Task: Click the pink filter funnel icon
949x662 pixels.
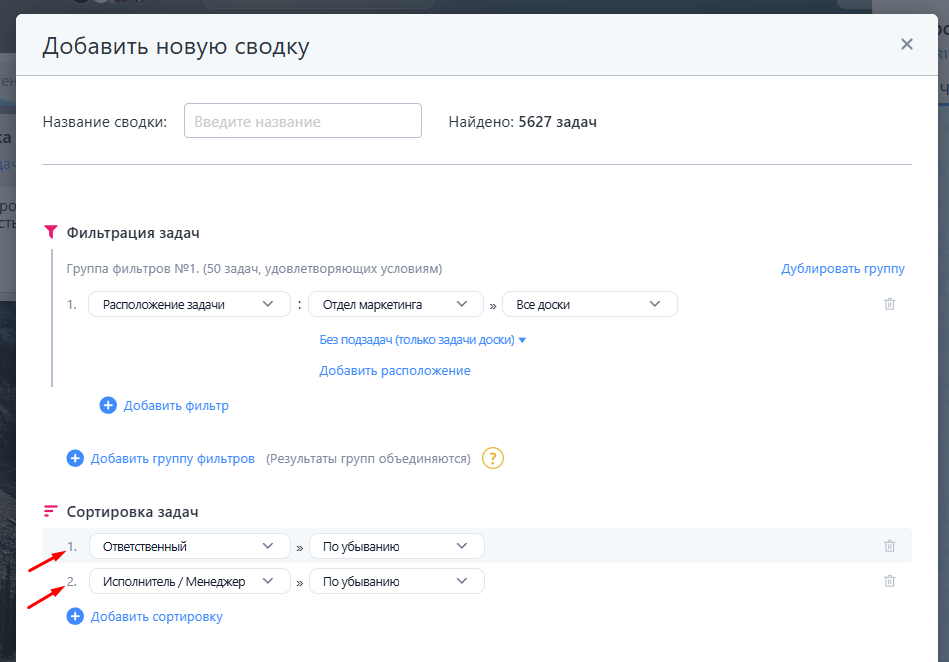Action: (x=51, y=232)
